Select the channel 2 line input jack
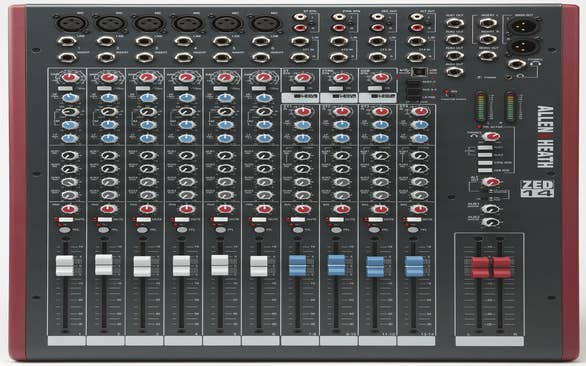This screenshot has width=586, height=366. click(106, 41)
